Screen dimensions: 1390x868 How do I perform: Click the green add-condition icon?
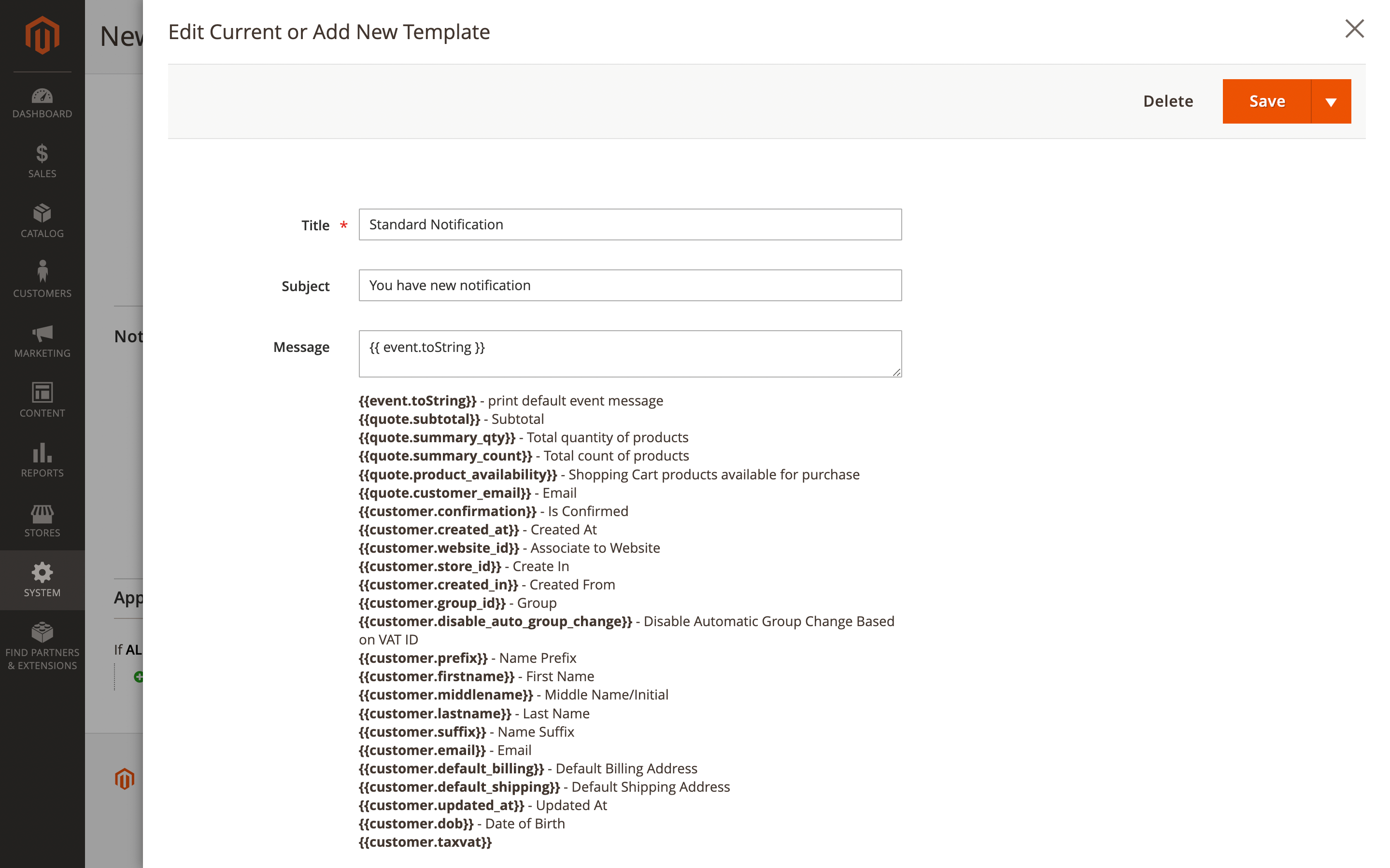pos(139,677)
